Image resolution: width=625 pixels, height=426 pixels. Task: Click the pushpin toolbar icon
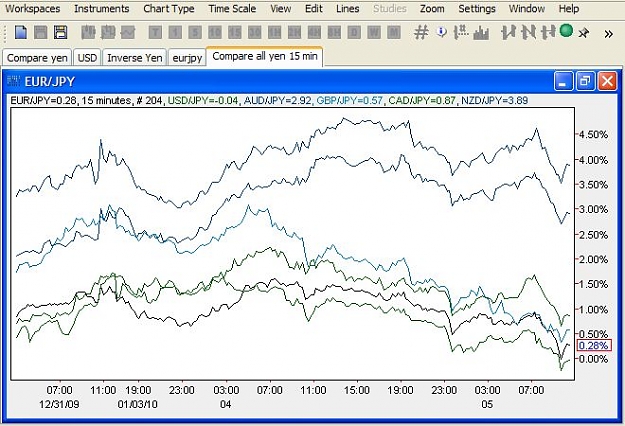coord(584,33)
